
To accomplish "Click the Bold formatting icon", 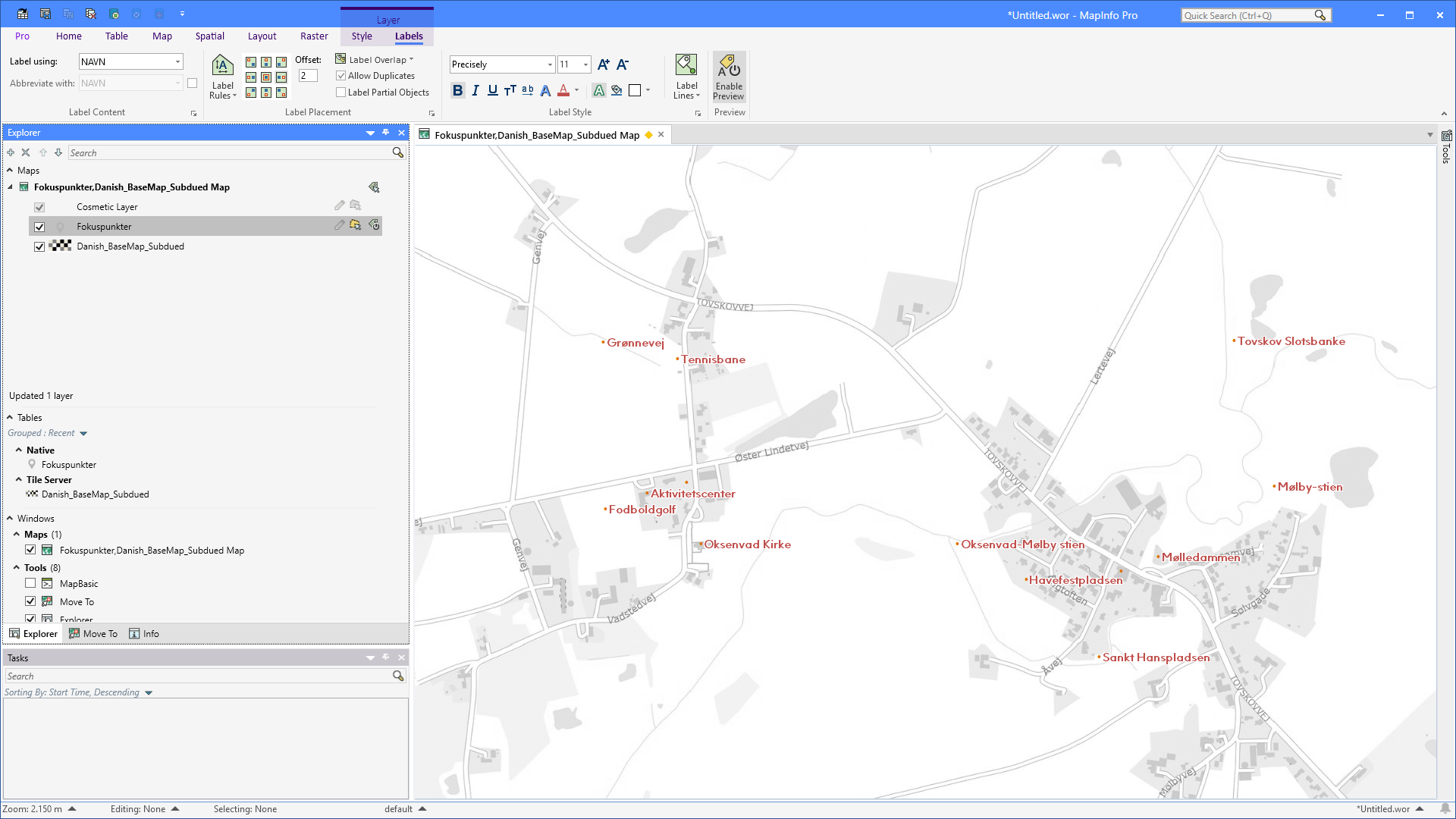I will (x=457, y=91).
